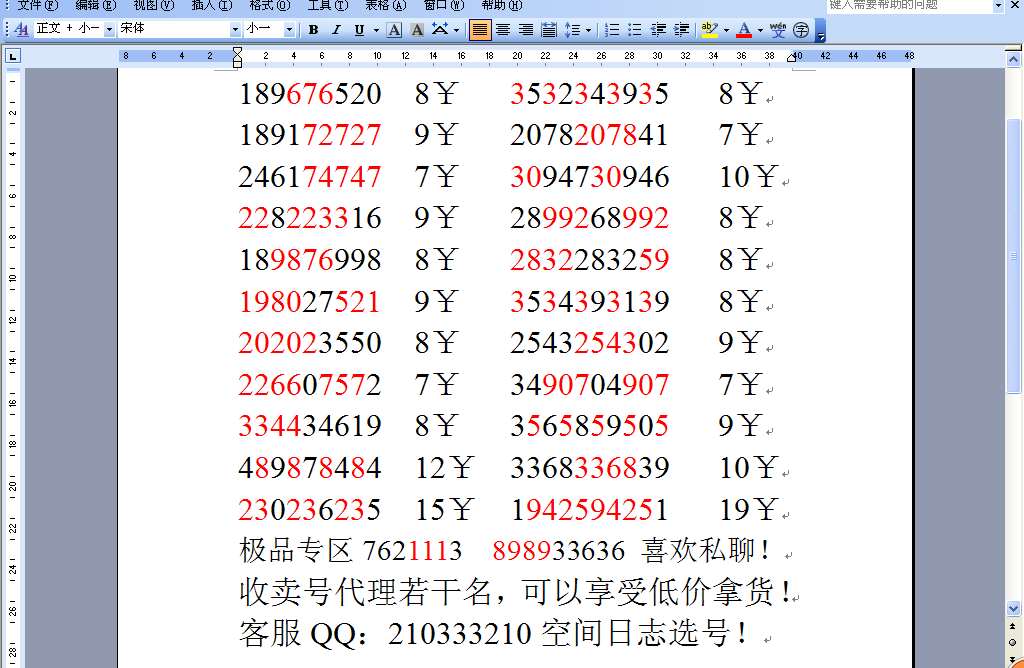Click the number 230236235 in document
This screenshot has width=1024, height=668.
coord(310,510)
